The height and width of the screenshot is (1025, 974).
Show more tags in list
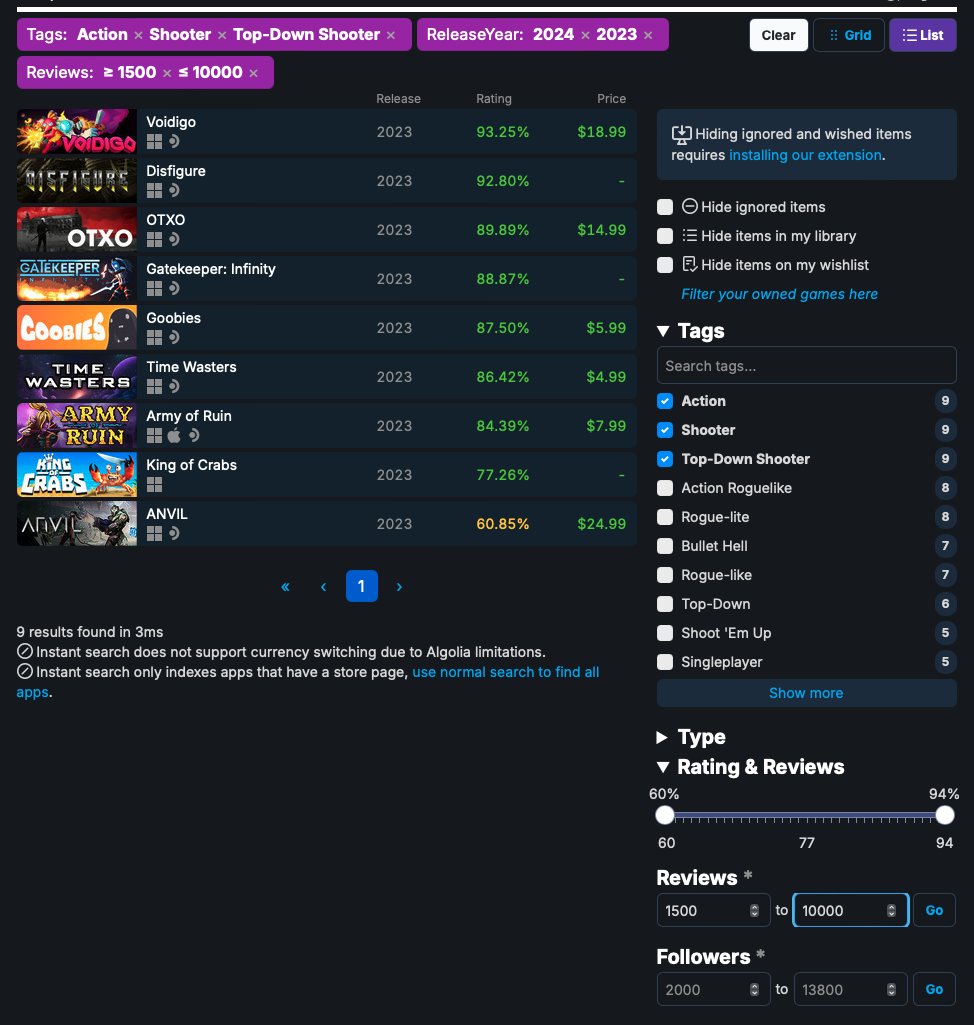806,693
